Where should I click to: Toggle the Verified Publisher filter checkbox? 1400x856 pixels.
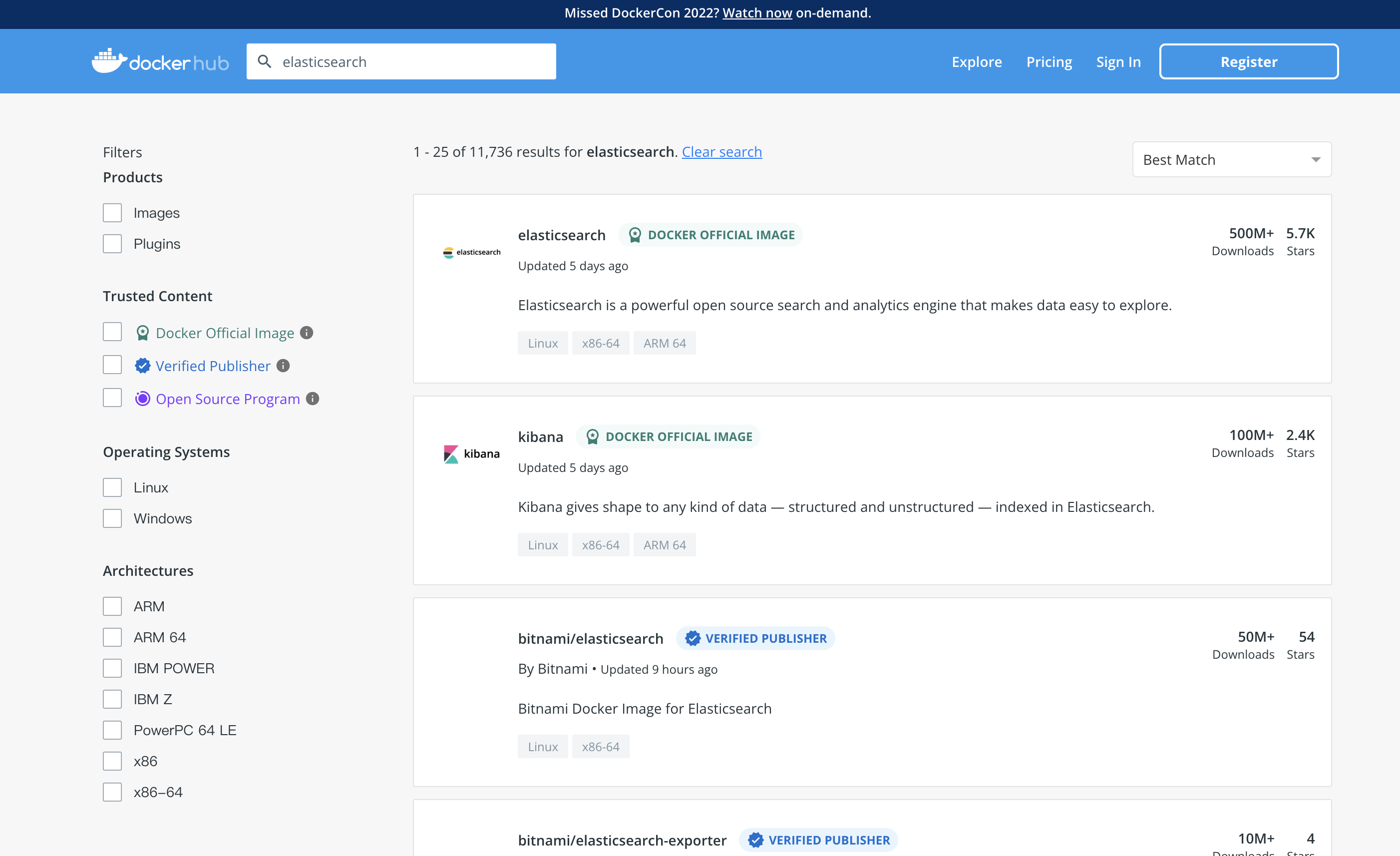[x=112, y=365]
